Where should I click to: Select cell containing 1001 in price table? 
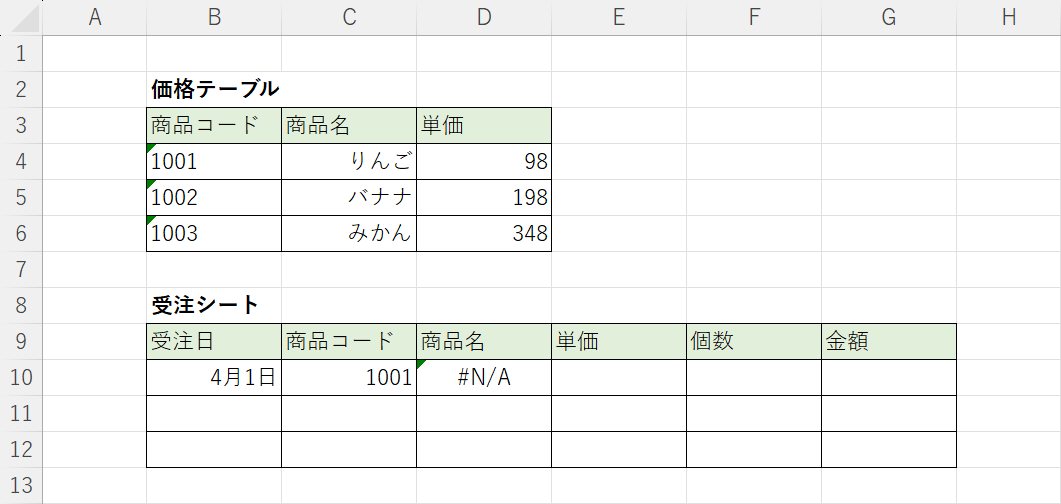[213, 162]
